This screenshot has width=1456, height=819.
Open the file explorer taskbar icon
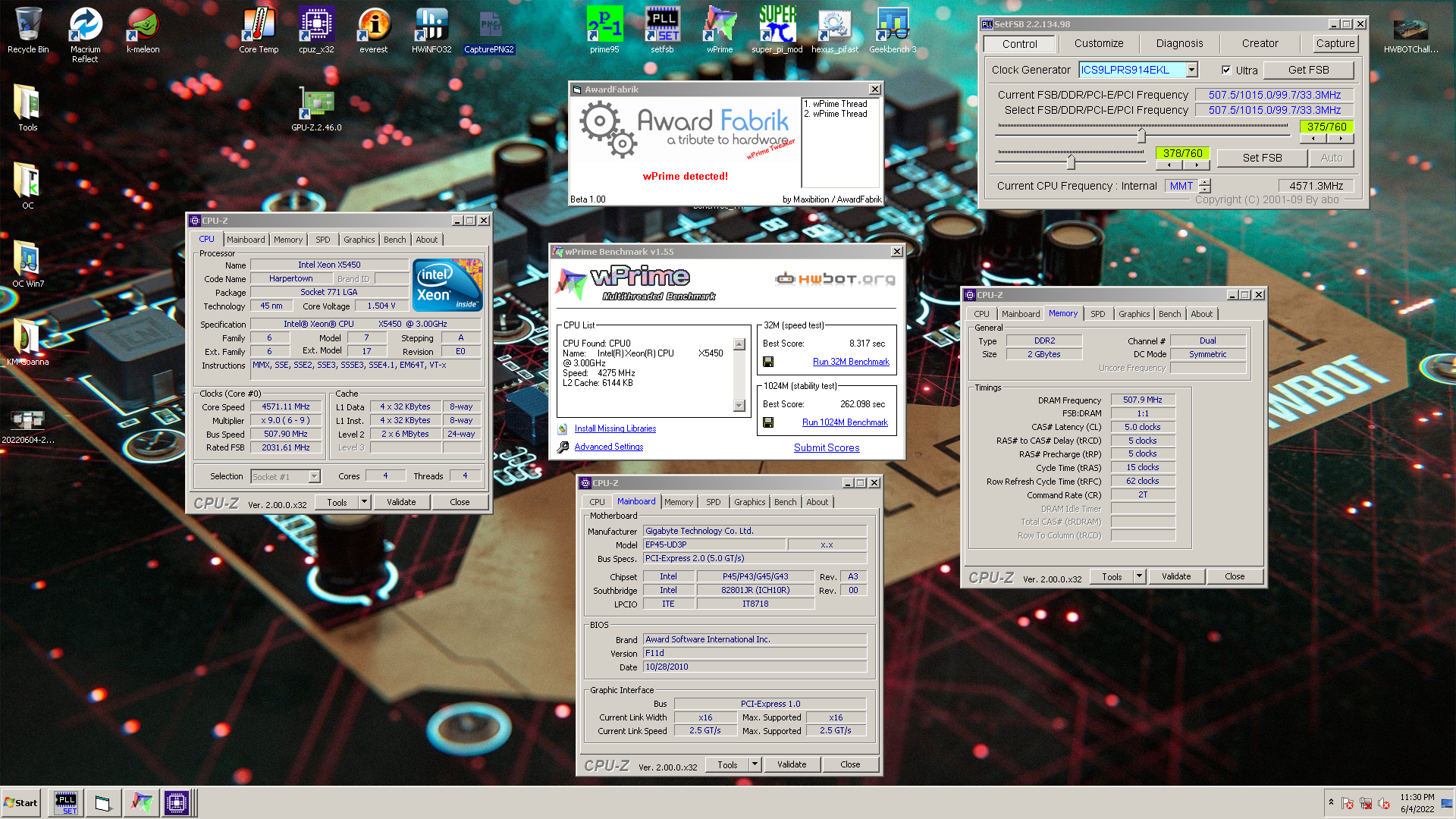click(x=103, y=803)
